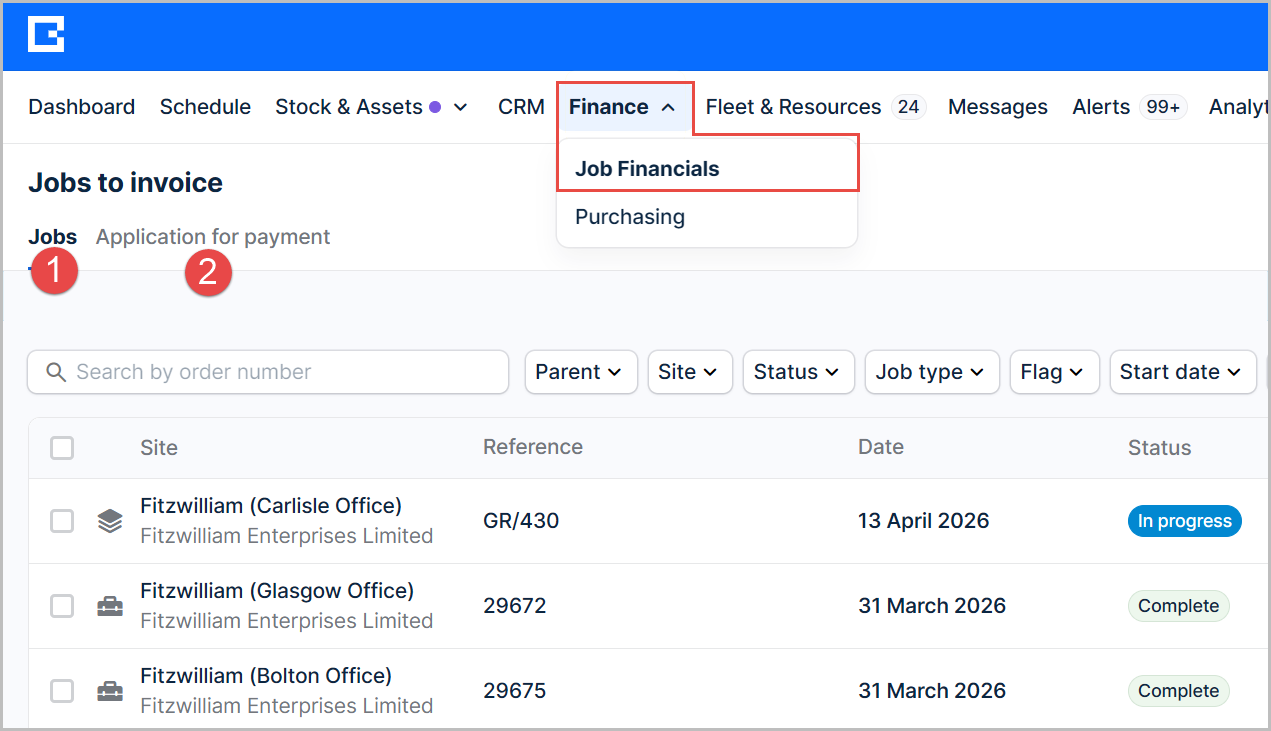
Task: Open the Messages page
Action: tap(998, 107)
